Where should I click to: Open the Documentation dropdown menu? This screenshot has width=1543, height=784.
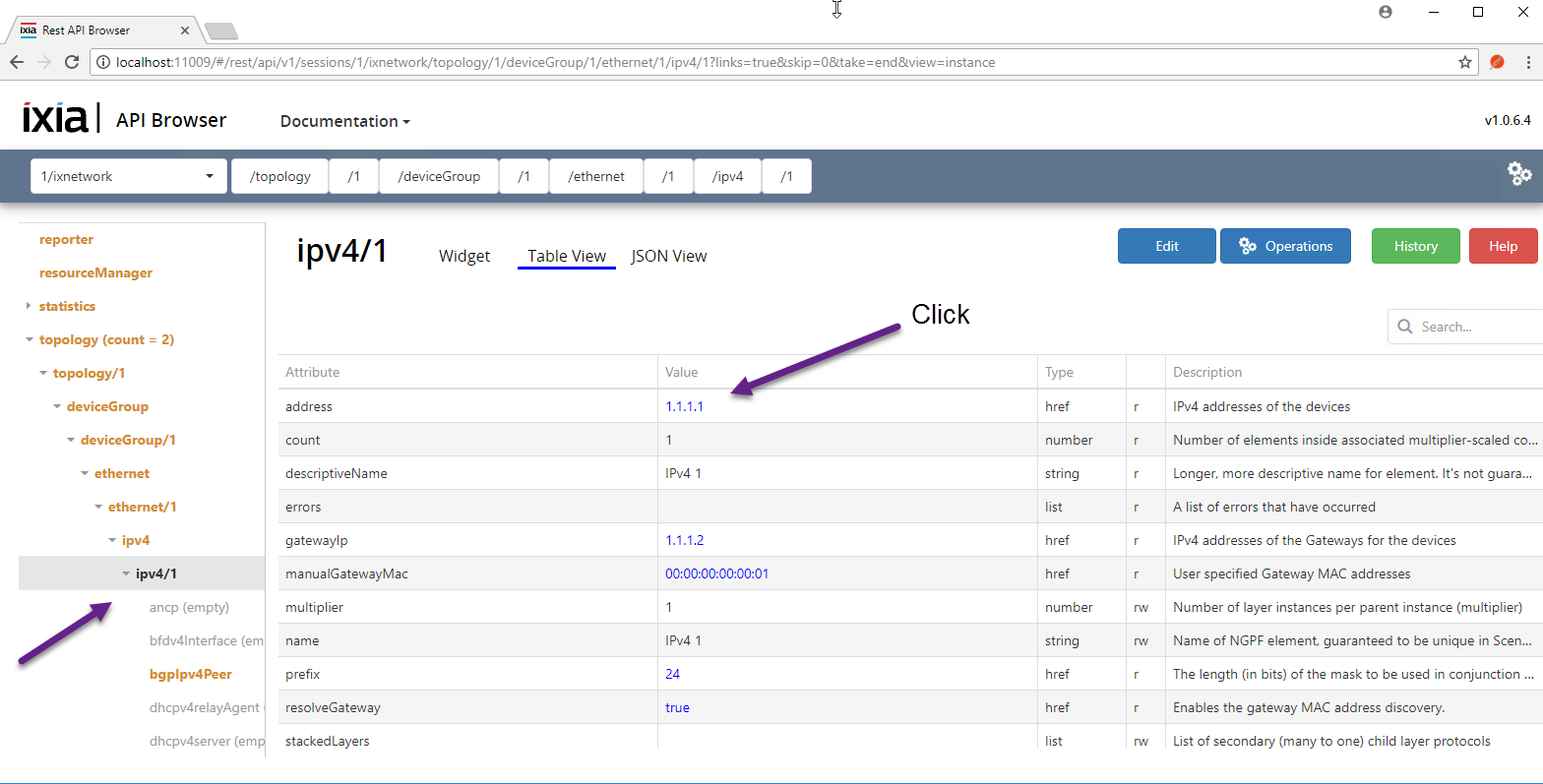(344, 121)
